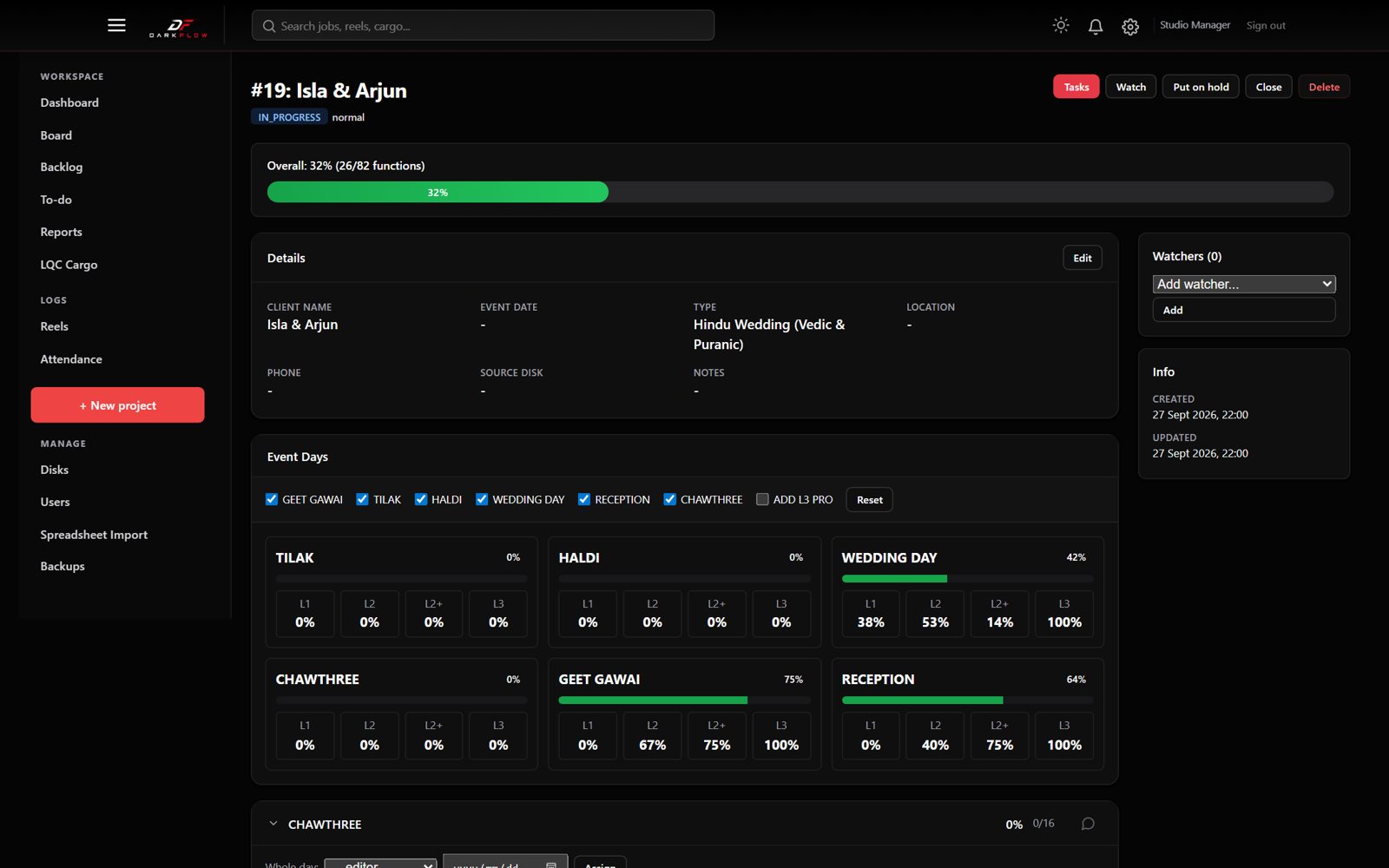The image size is (1389, 868).
Task: Go to Dashboard in sidebar
Action: (69, 102)
